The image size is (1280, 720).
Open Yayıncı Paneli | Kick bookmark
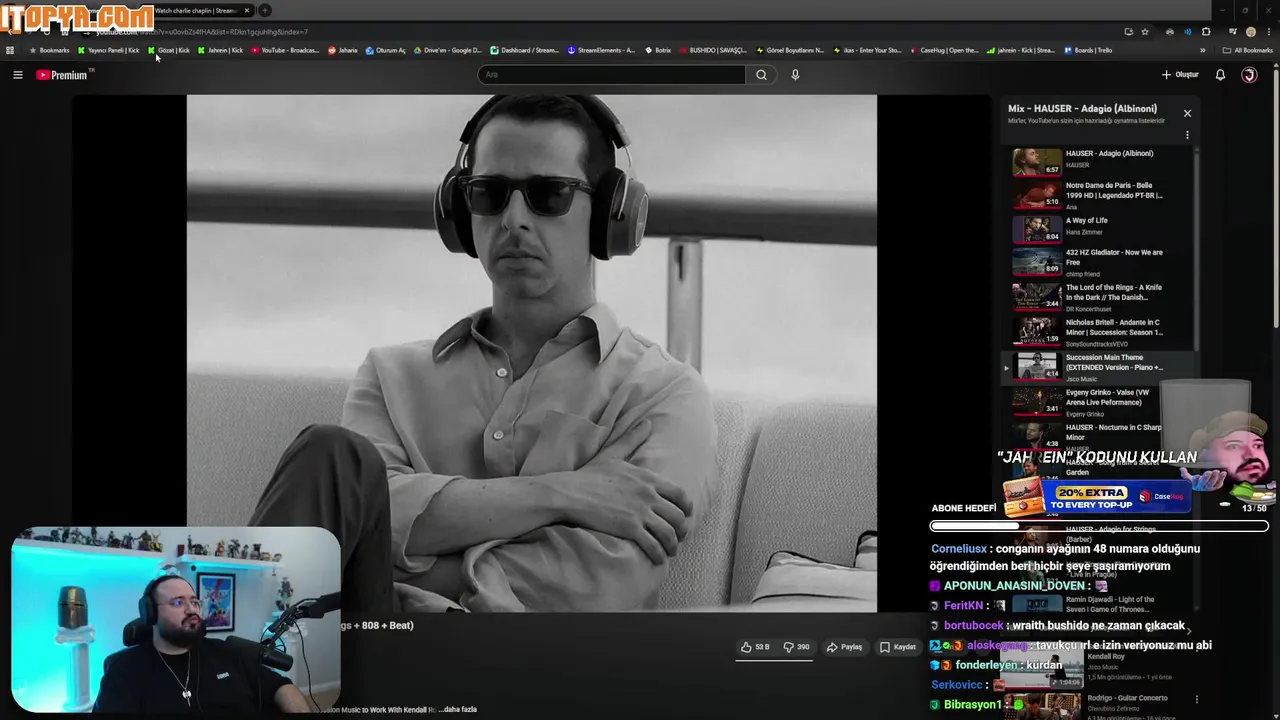(109, 50)
